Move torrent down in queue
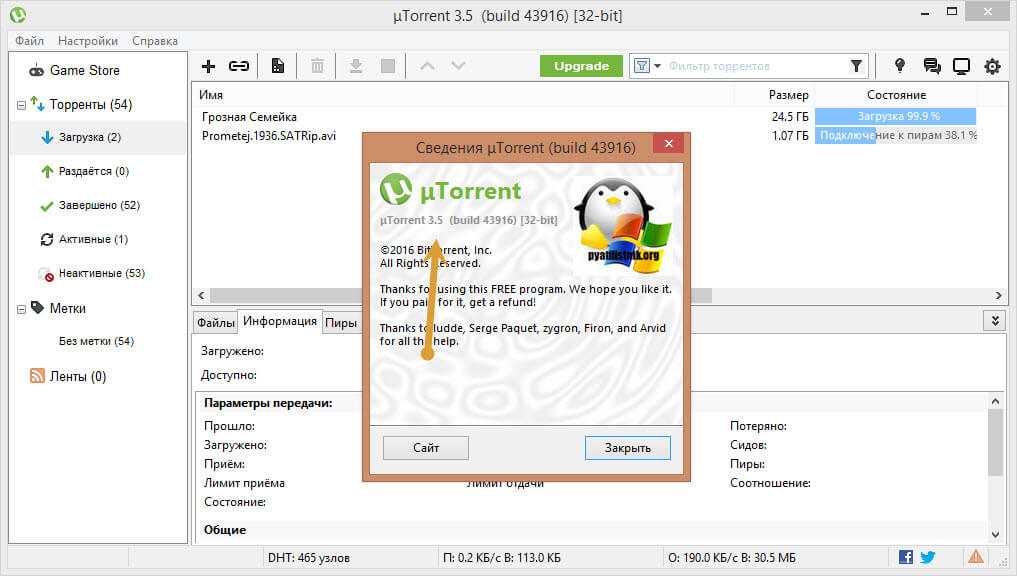The width and height of the screenshot is (1017, 576). [458, 66]
